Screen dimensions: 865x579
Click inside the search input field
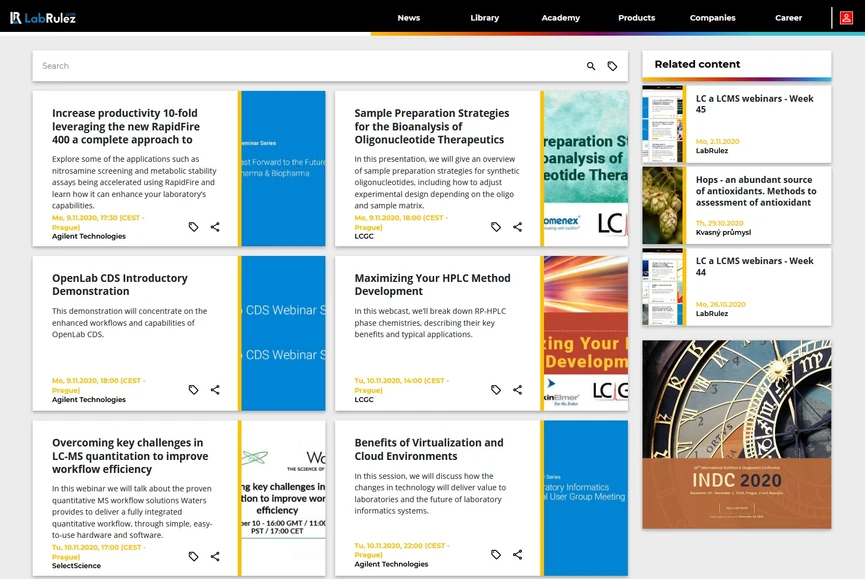tap(300, 65)
